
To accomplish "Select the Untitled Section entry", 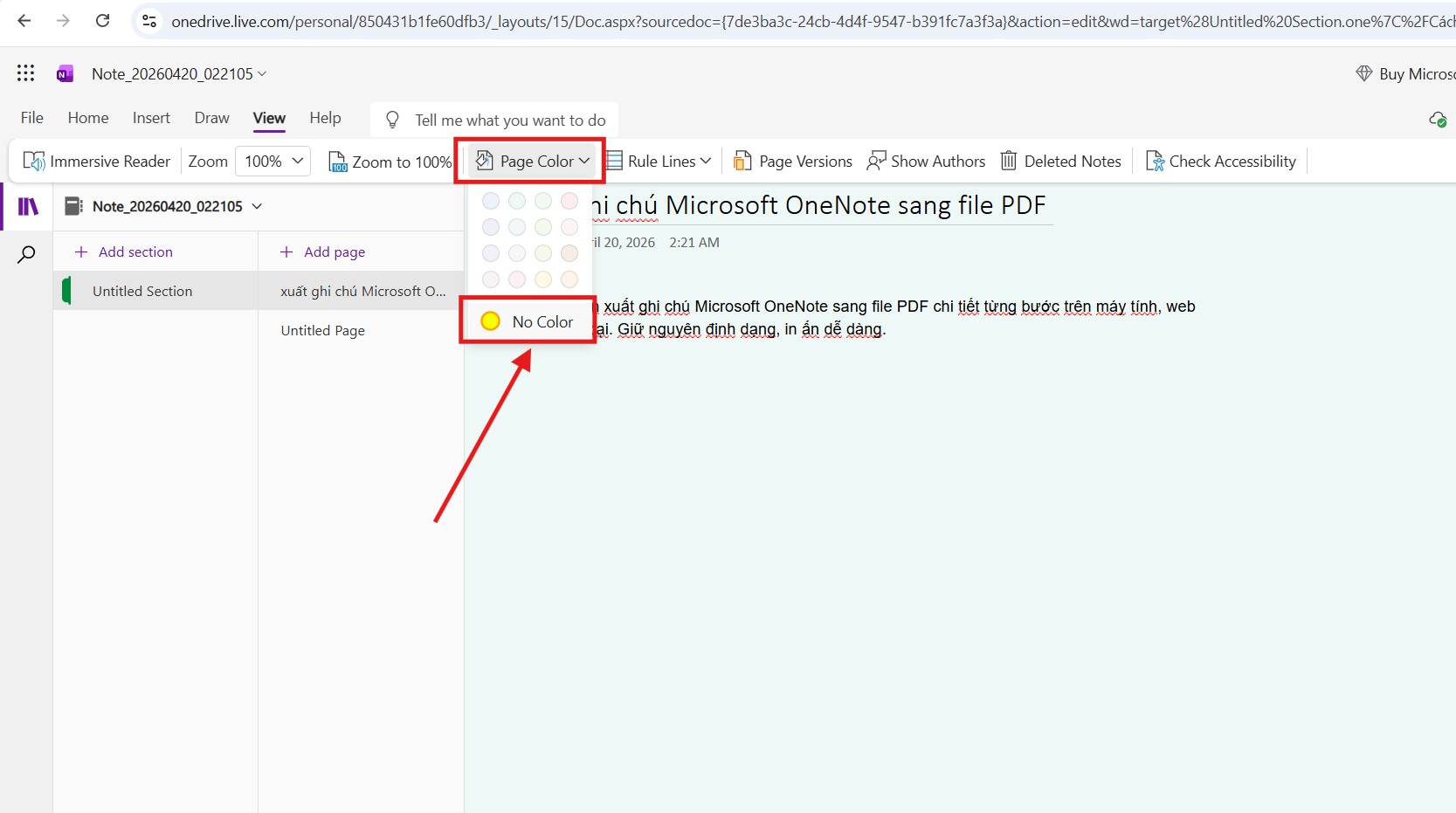I will [155, 291].
